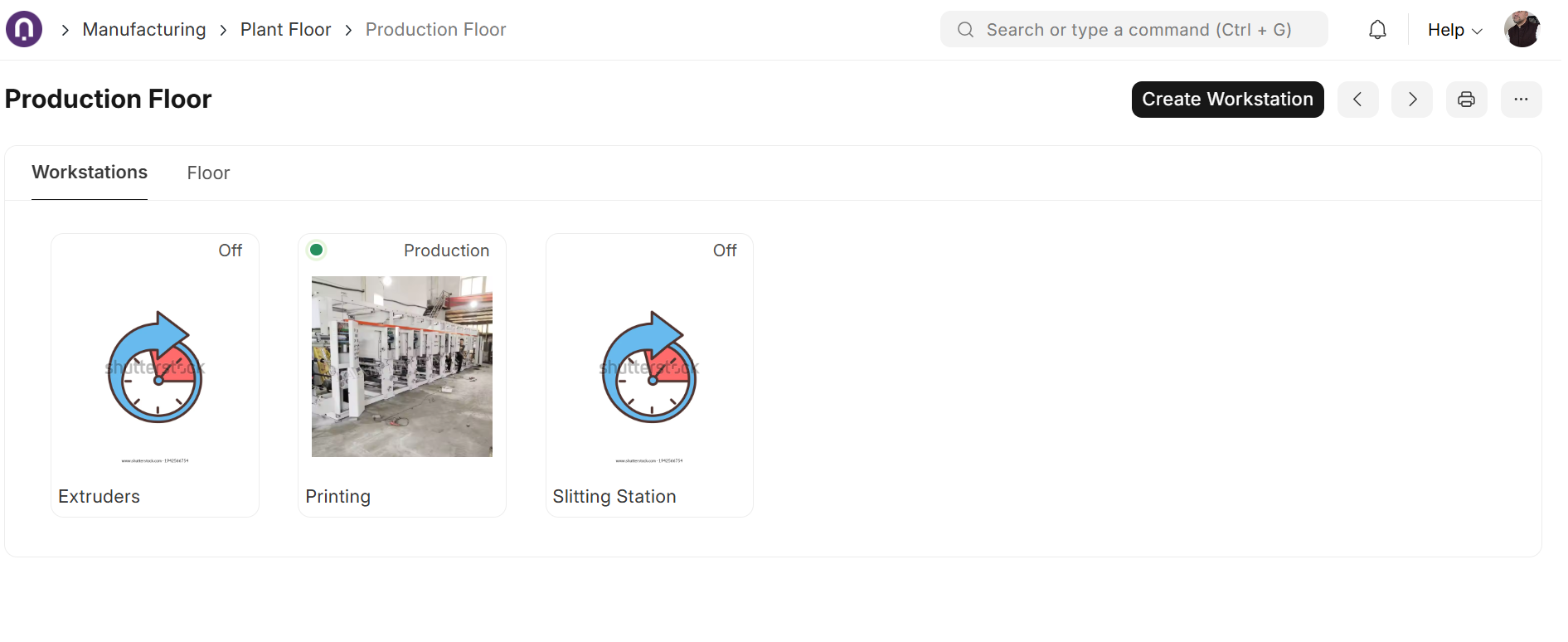Focus the search or command field
The image size is (1568, 642).
(x=1138, y=30)
